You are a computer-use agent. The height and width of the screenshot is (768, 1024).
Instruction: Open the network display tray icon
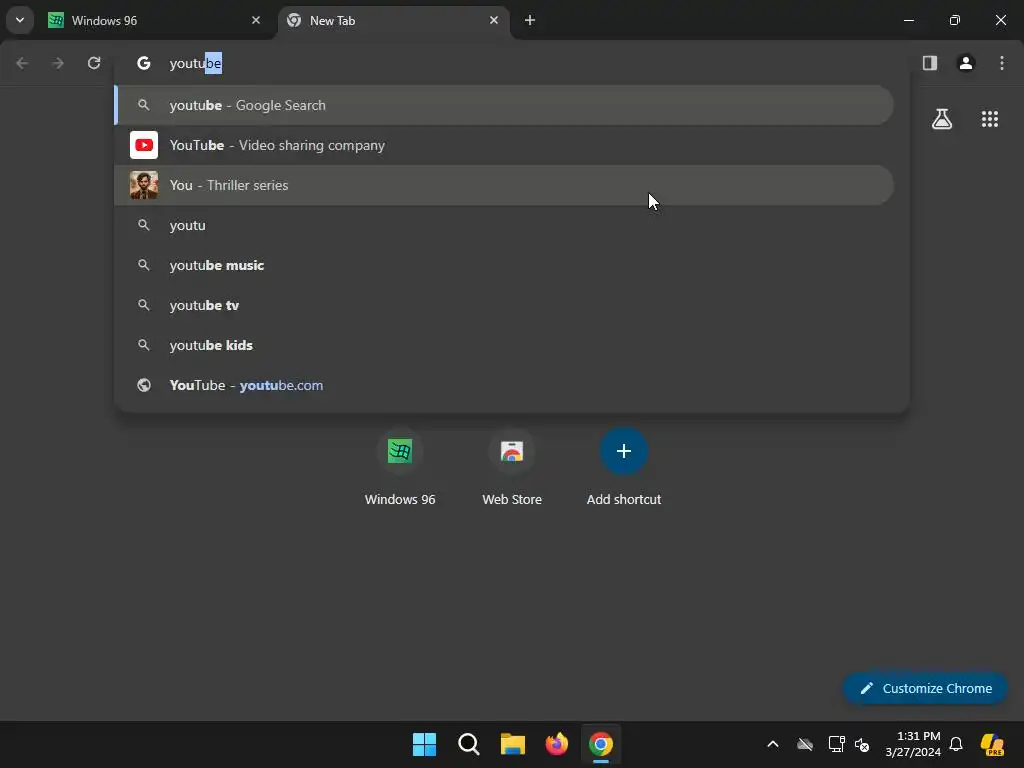tap(836, 744)
